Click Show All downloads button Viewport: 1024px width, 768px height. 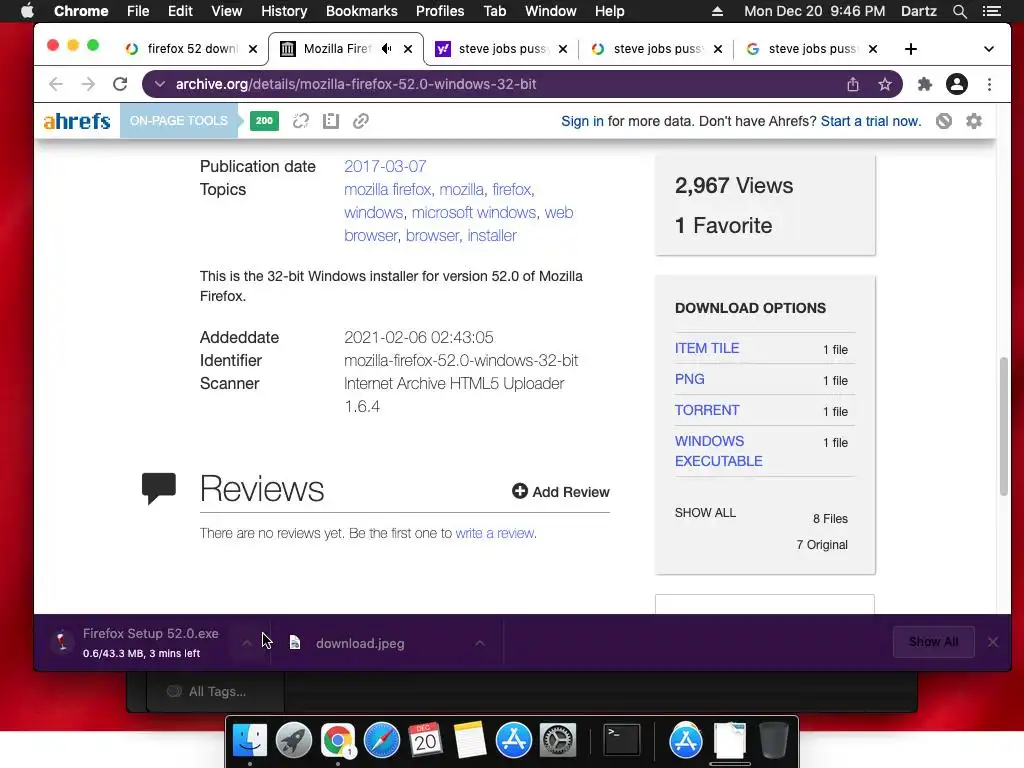(933, 642)
